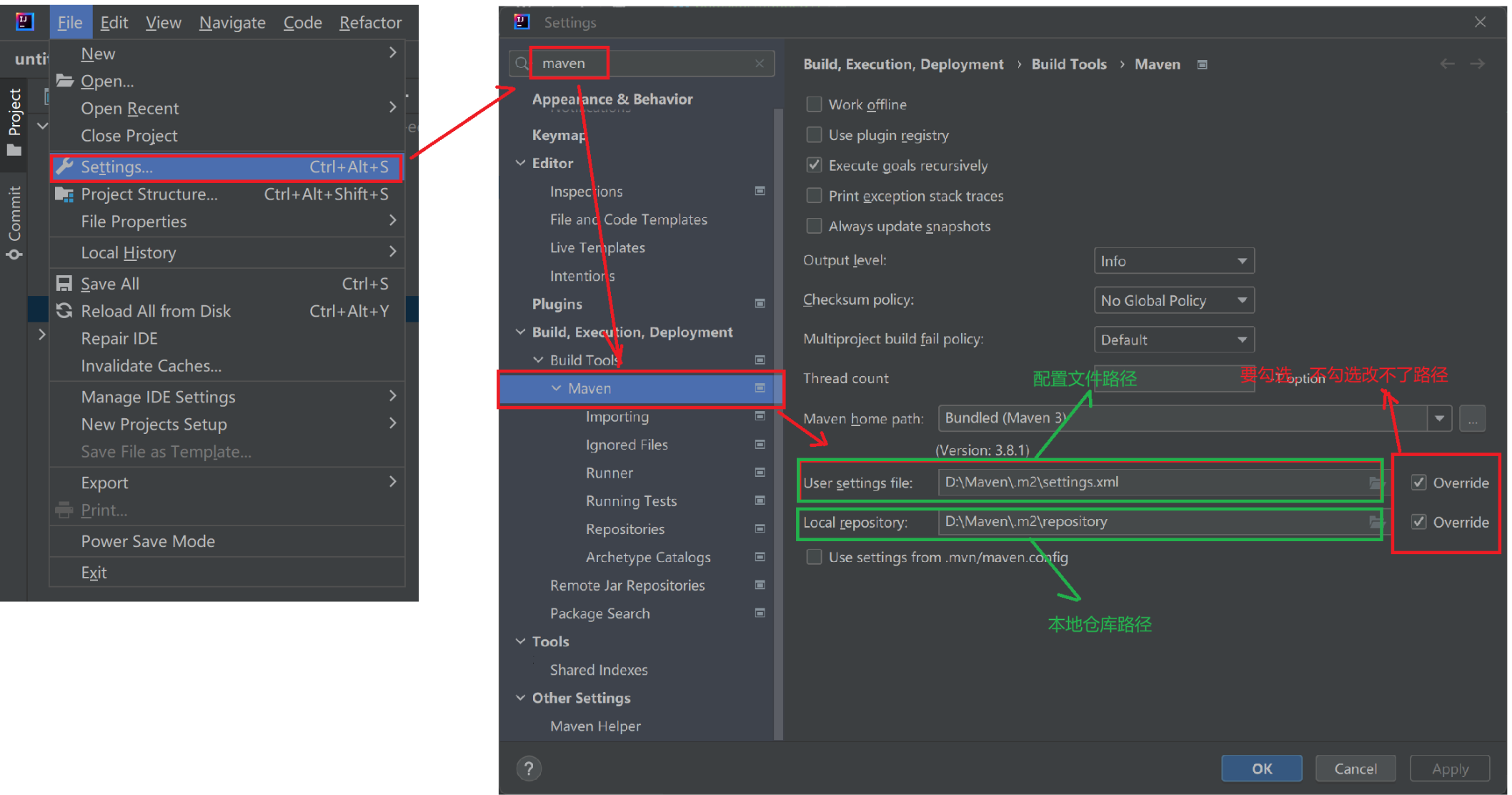Click the help question mark icon

pyautogui.click(x=528, y=769)
